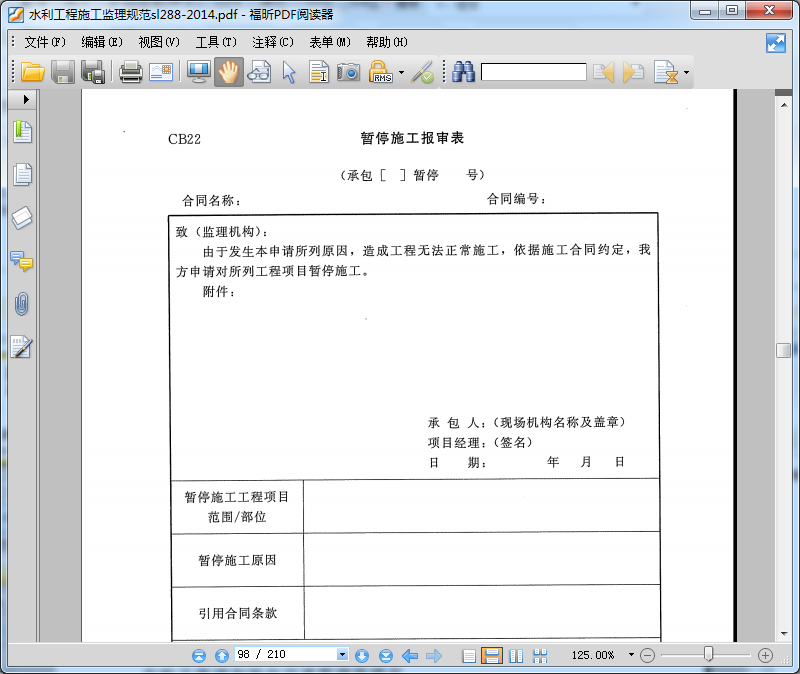Click the Find binoculars icon

pos(462,71)
